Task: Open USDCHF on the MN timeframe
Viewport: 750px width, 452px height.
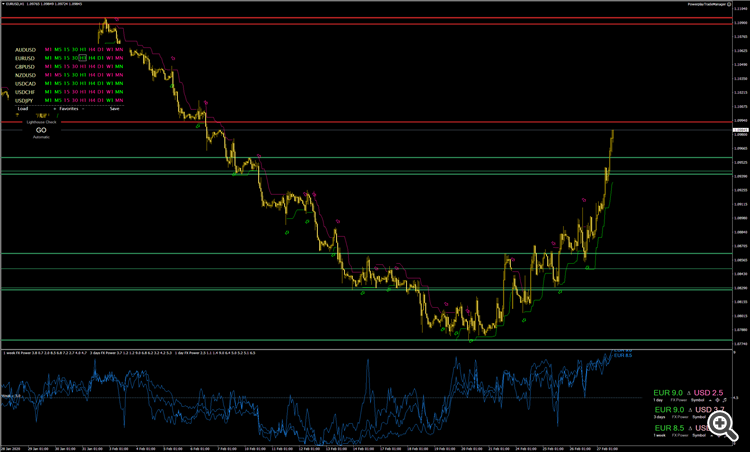Action: click(119, 92)
